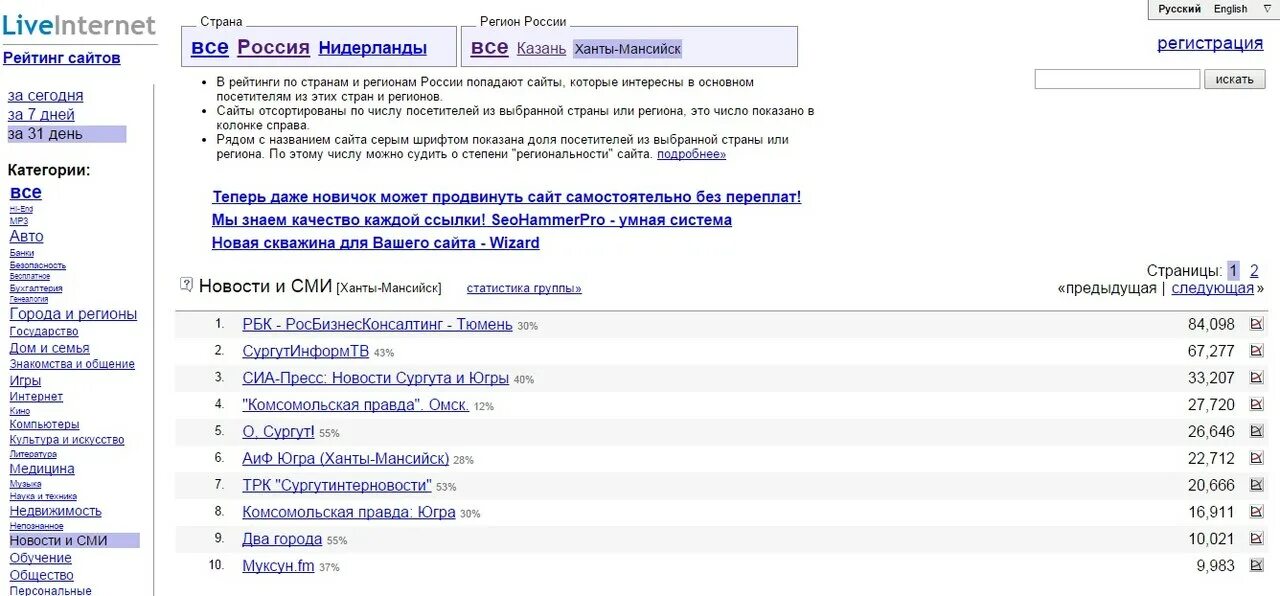Image resolution: width=1280 pixels, height=596 pixels.
Task: Select Русский language option
Action: click(1179, 9)
